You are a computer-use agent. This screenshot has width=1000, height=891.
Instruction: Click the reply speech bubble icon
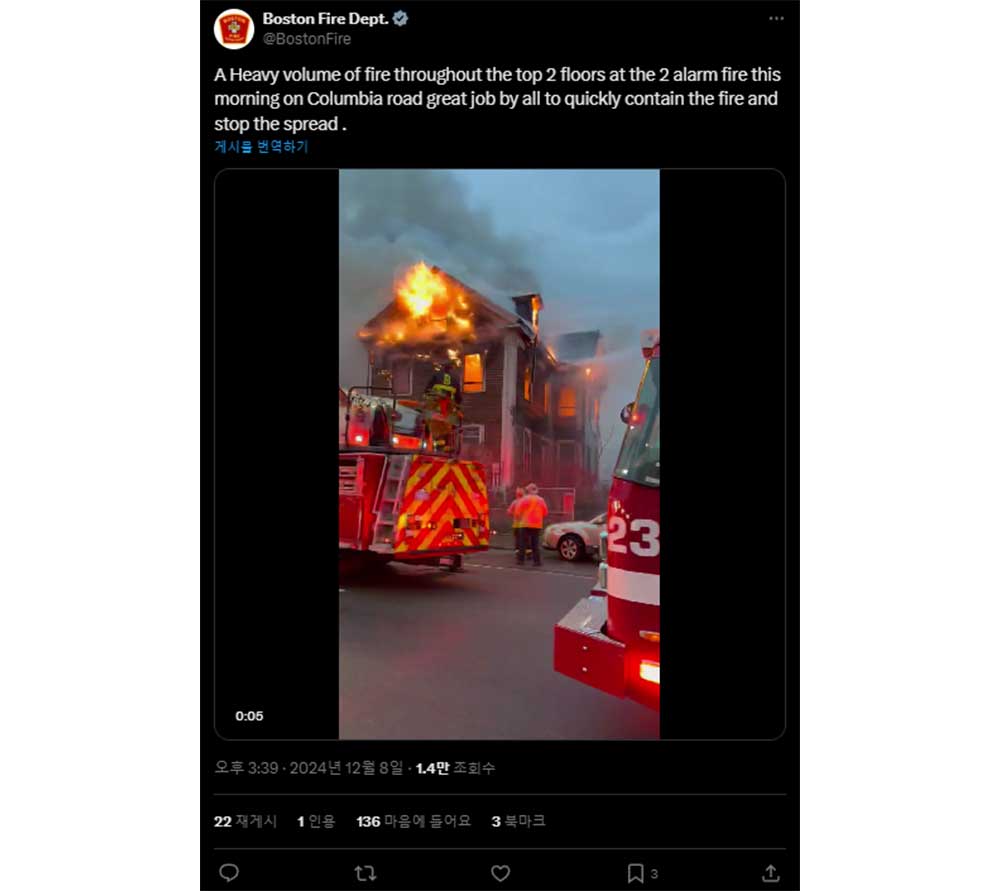pyautogui.click(x=229, y=872)
